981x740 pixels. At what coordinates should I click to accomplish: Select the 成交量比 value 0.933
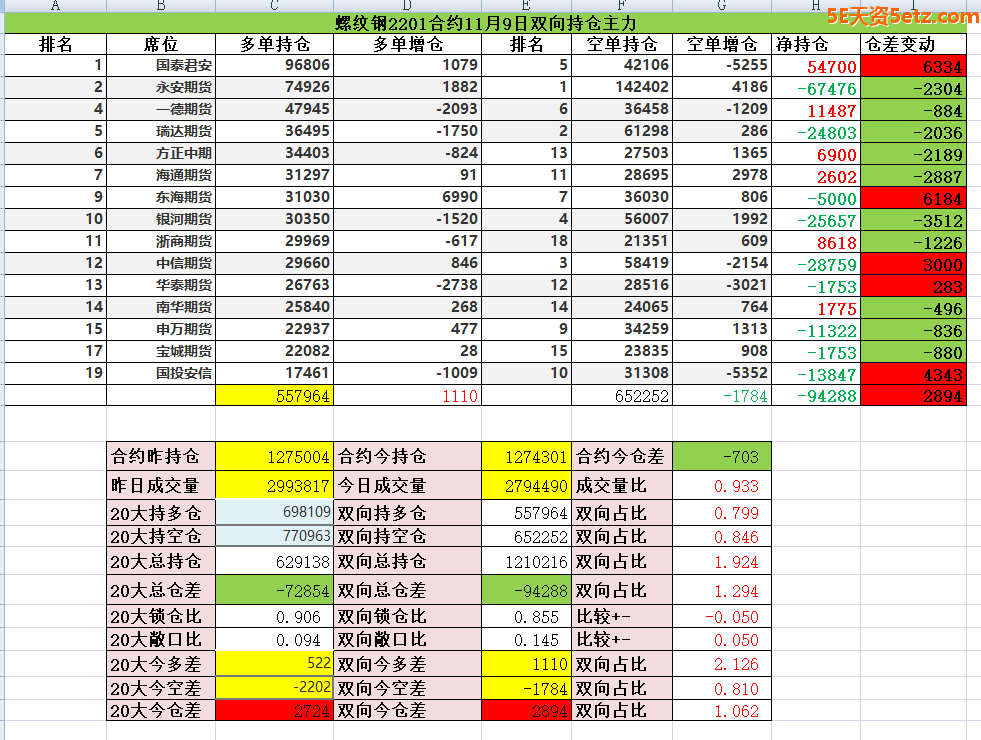pos(722,485)
